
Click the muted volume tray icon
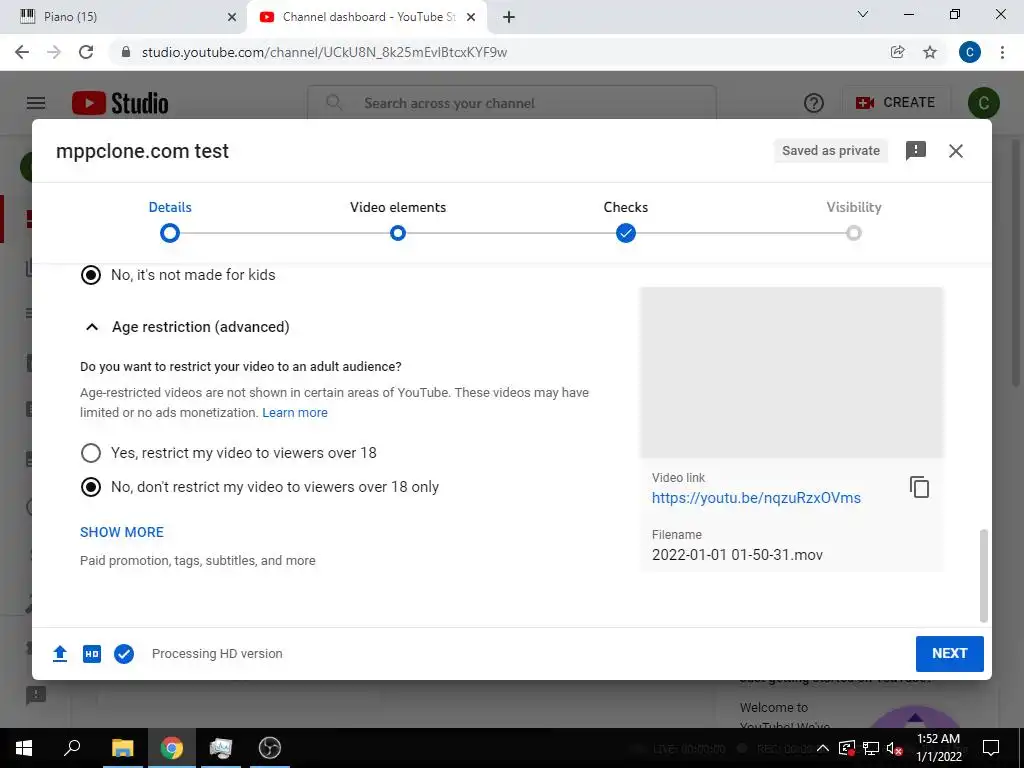894,748
